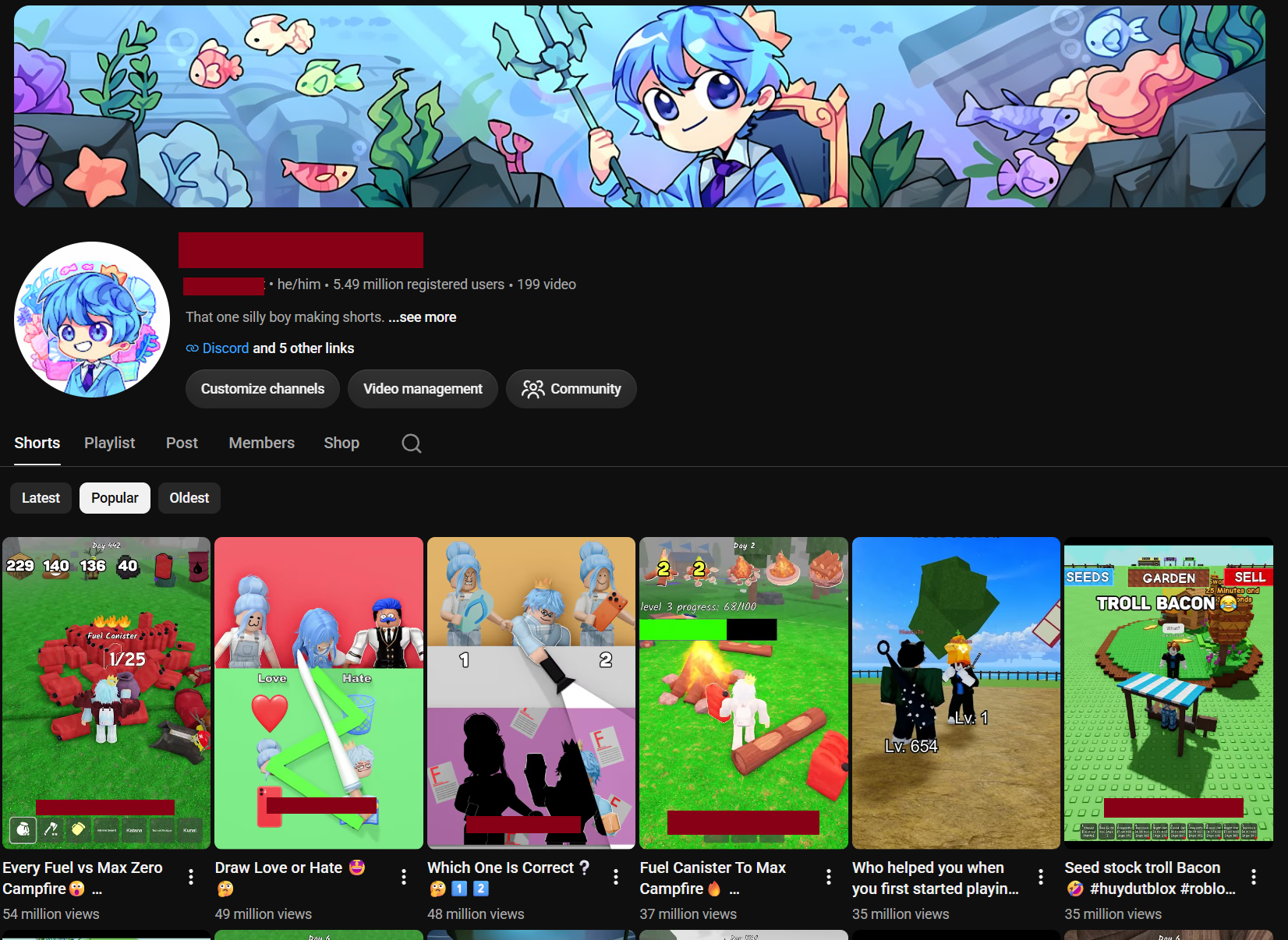Open the Lv. 654 short thumbnail
This screenshot has height=940, width=1288.
[957, 693]
